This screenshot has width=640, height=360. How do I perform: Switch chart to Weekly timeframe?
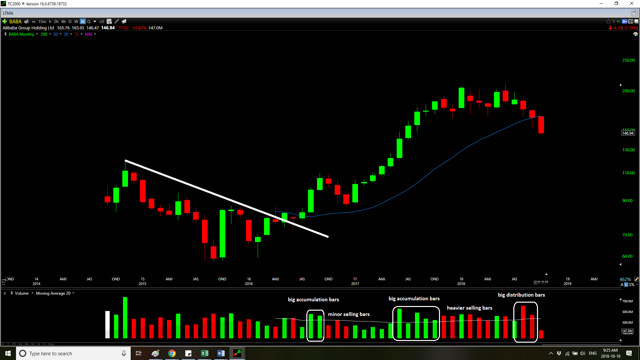(76, 21)
